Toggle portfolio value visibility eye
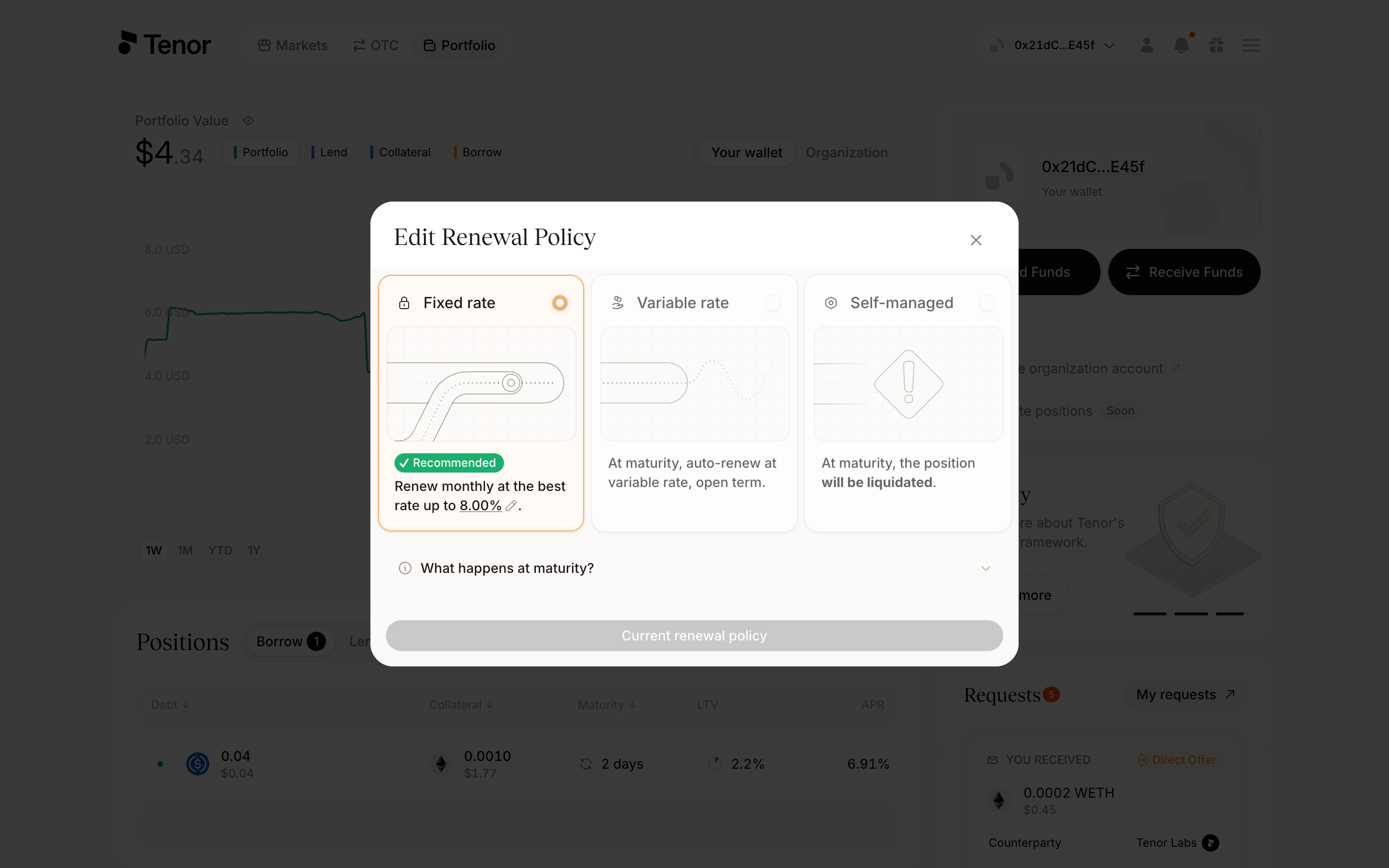Screen dimensions: 1389x868 point(248,121)
